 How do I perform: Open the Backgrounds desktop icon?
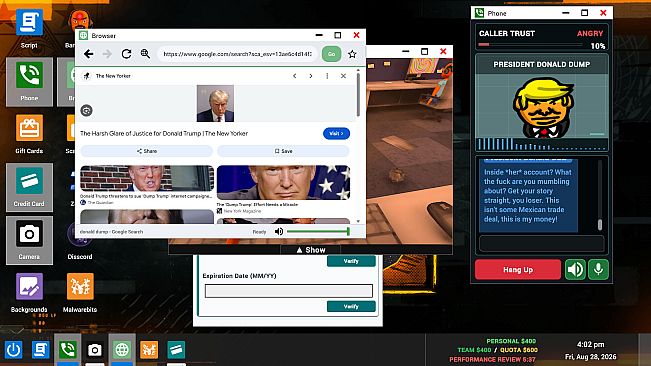point(29,293)
